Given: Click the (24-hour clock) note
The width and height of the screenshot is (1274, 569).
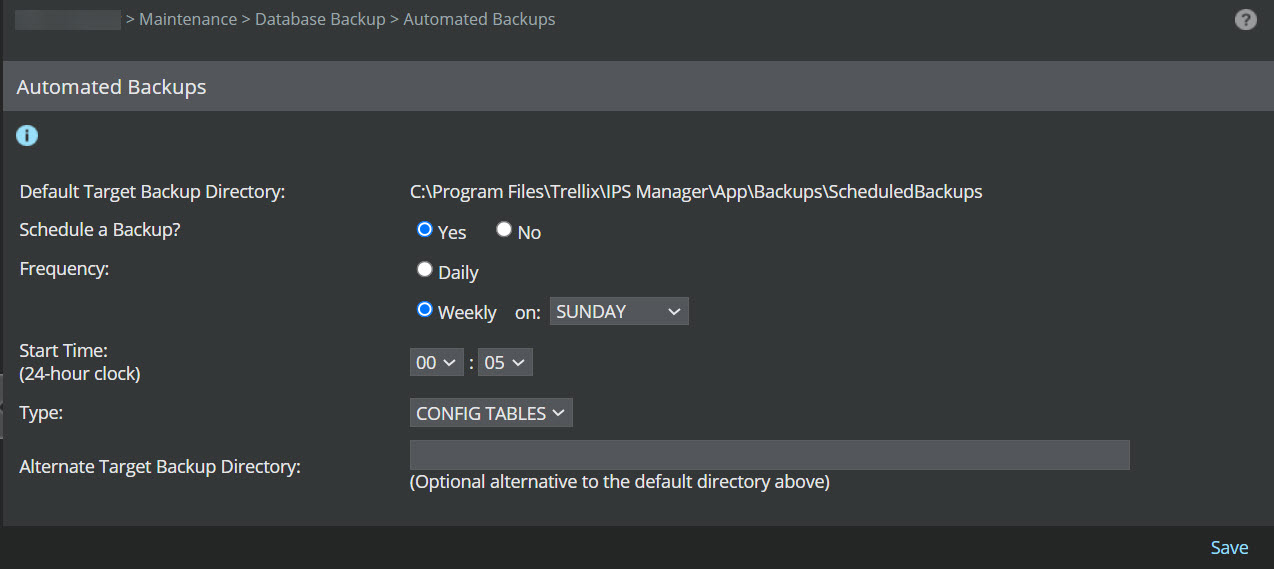Looking at the screenshot, I should coord(80,374).
